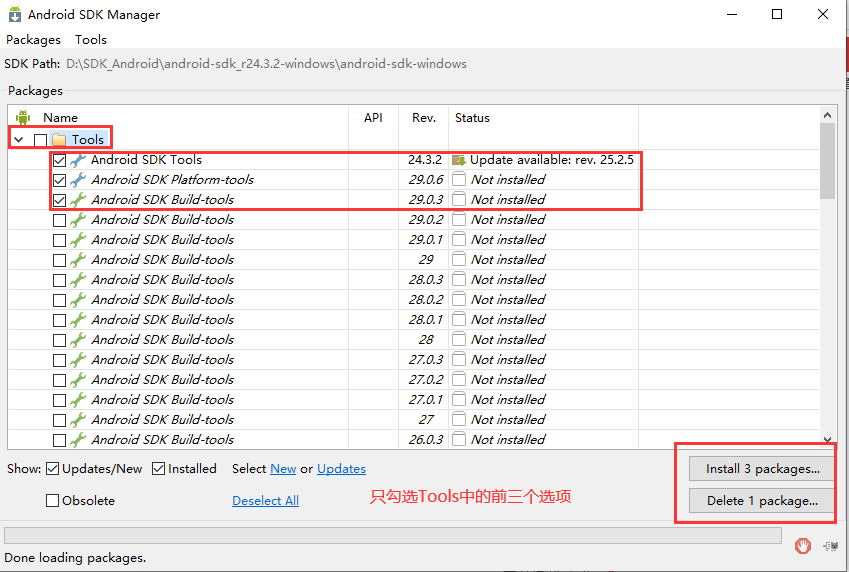Screen dimensions: 849x572
Task: Click the scroll up arrow of package list
Action: click(x=827, y=115)
